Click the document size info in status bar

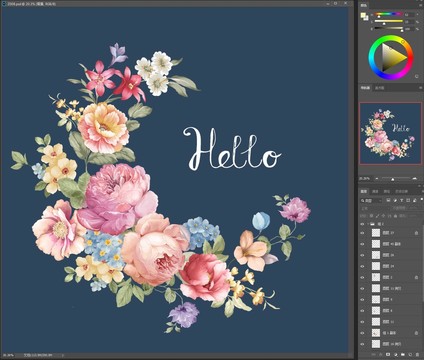point(37,355)
